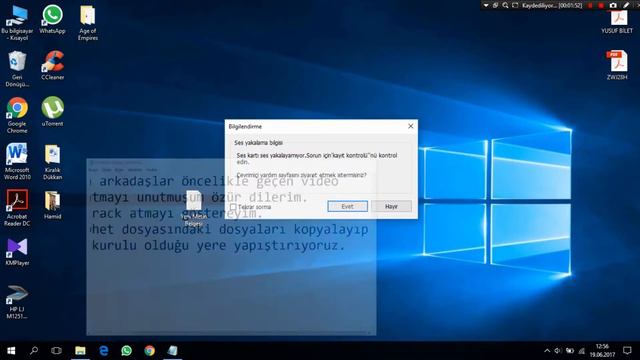This screenshot has width=640, height=360.
Task: Launch KMPlayer from the desktop
Action: [x=17, y=251]
